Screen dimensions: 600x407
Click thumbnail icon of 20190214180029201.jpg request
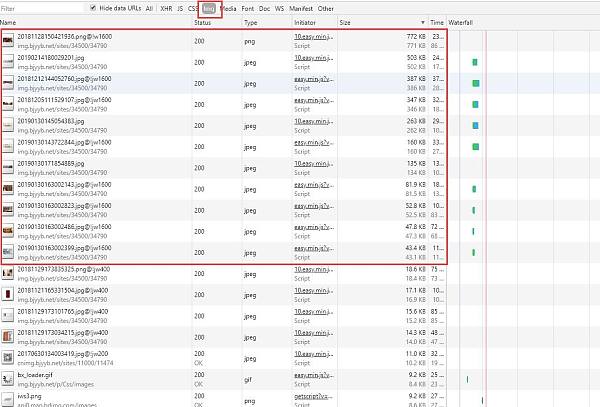click(9, 62)
